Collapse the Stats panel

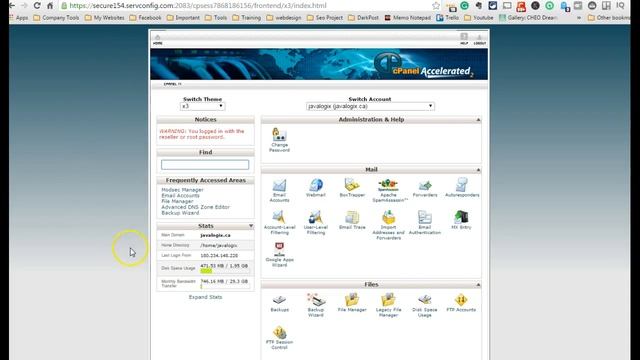point(251,226)
